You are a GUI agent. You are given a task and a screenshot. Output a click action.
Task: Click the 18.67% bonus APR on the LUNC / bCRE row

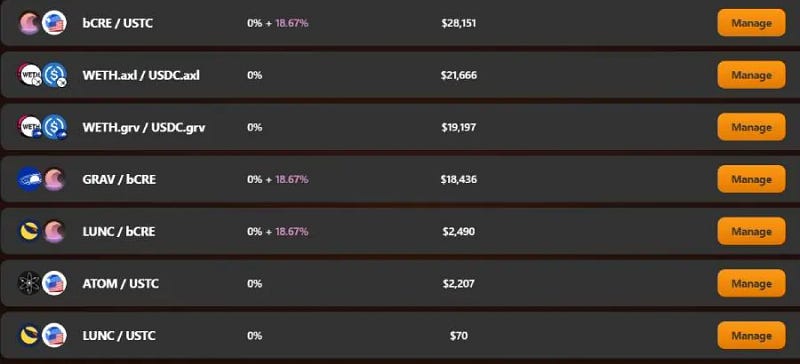pyautogui.click(x=292, y=232)
